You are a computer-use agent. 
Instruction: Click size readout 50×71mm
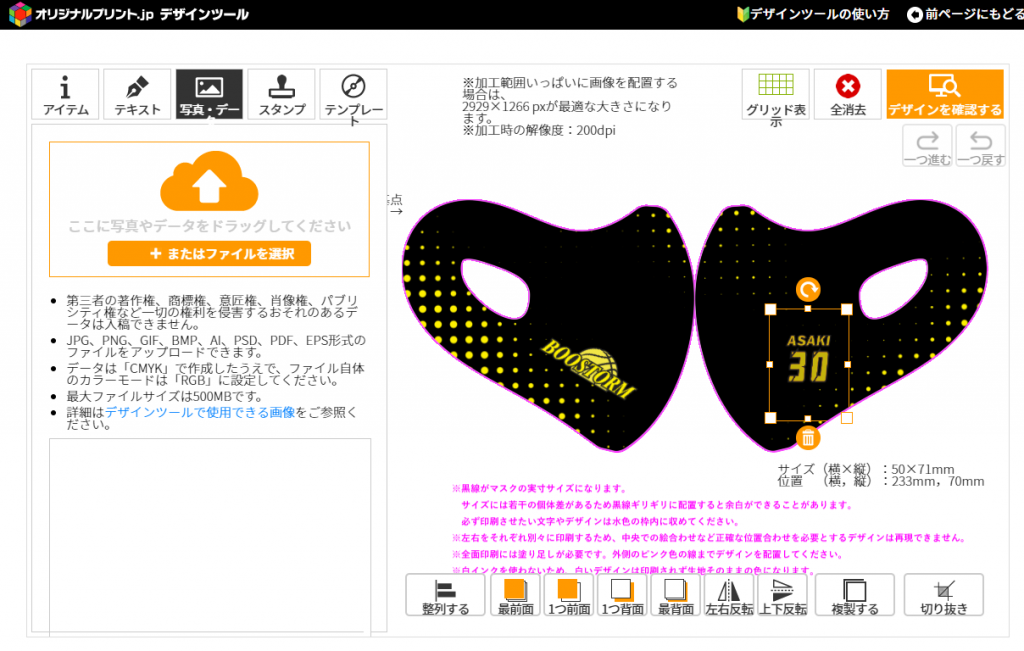coord(923,469)
